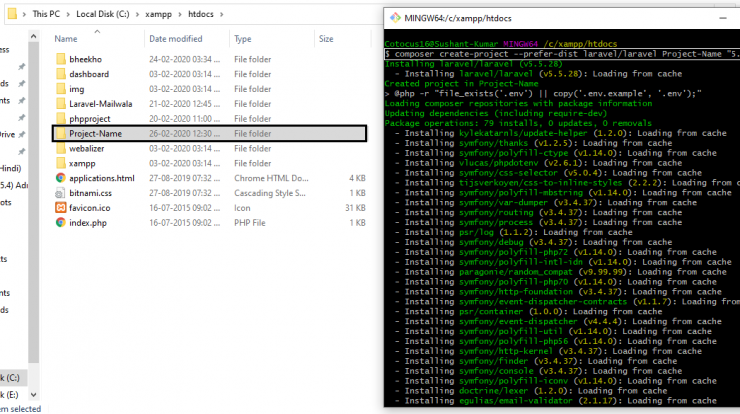Click Cascading Style S... type text
The width and height of the screenshot is (740, 414).
pyautogui.click(x=269, y=193)
